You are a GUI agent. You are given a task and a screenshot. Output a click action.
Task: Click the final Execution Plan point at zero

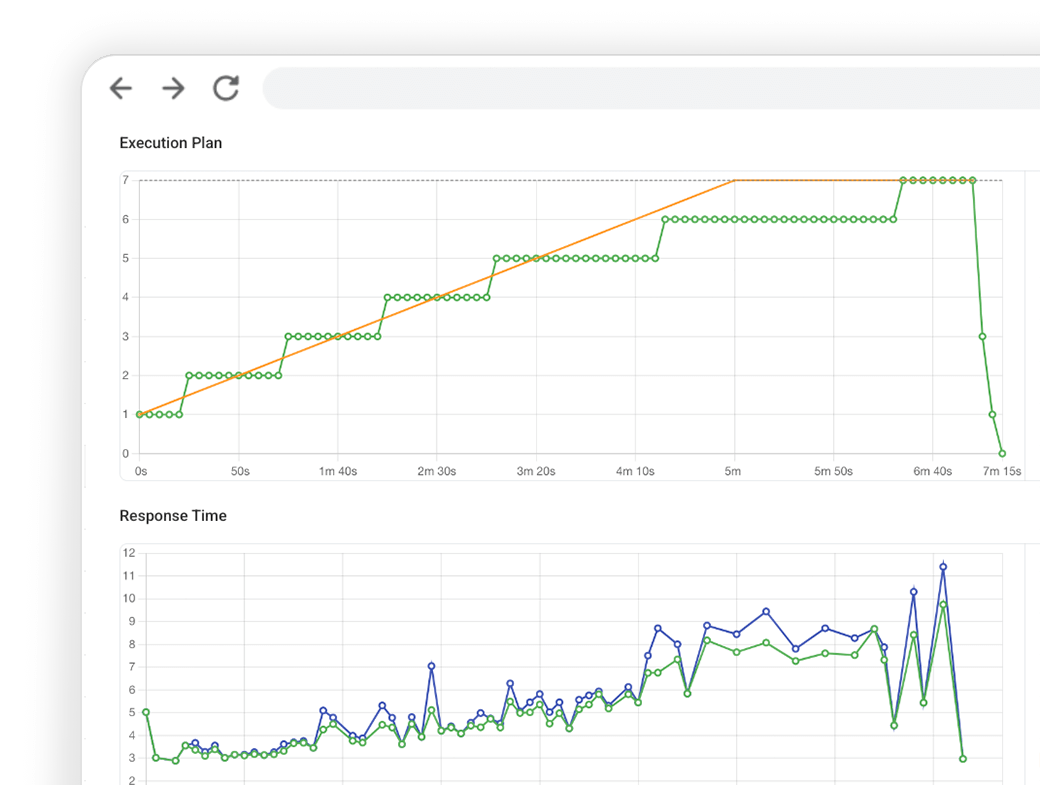[x=1002, y=453]
